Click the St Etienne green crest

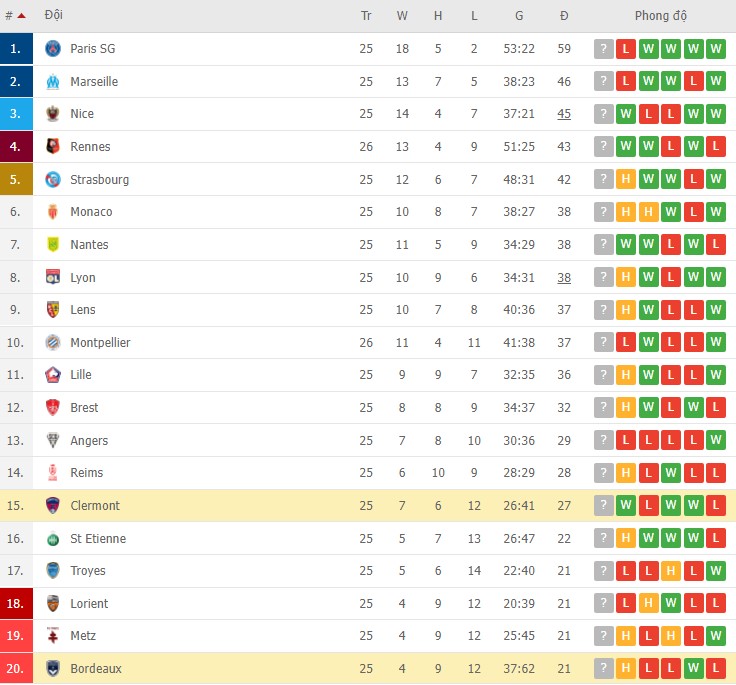click(x=53, y=539)
